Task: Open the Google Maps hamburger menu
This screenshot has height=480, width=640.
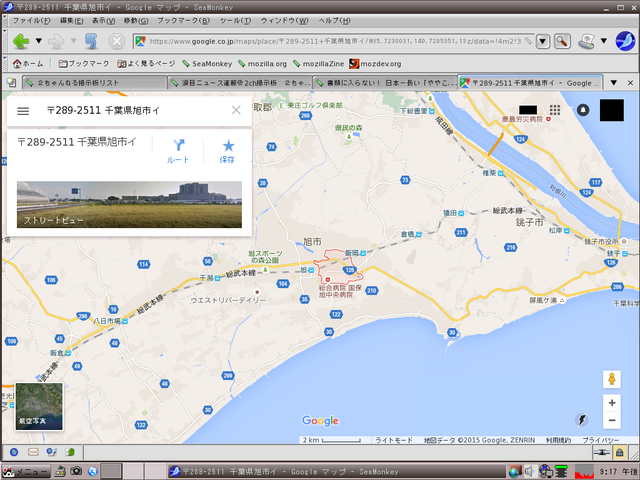Action: [x=23, y=111]
